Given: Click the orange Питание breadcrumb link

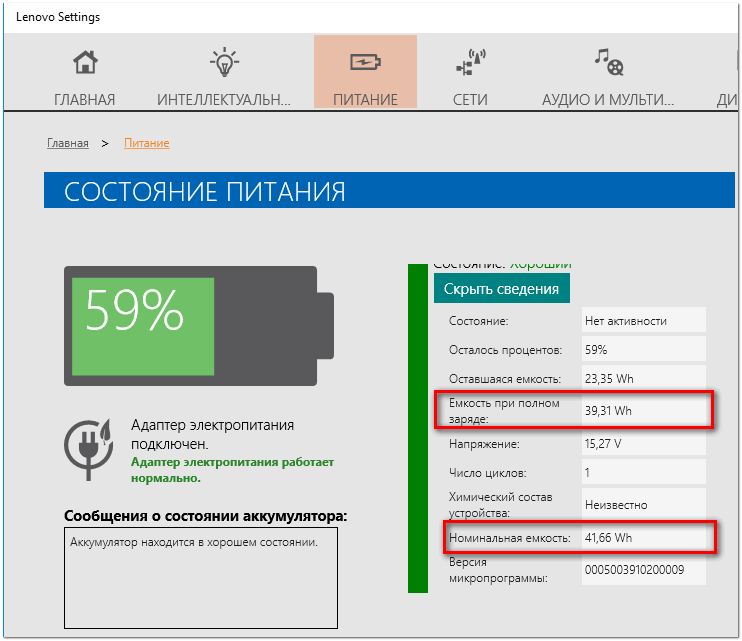Looking at the screenshot, I should pyautogui.click(x=146, y=143).
